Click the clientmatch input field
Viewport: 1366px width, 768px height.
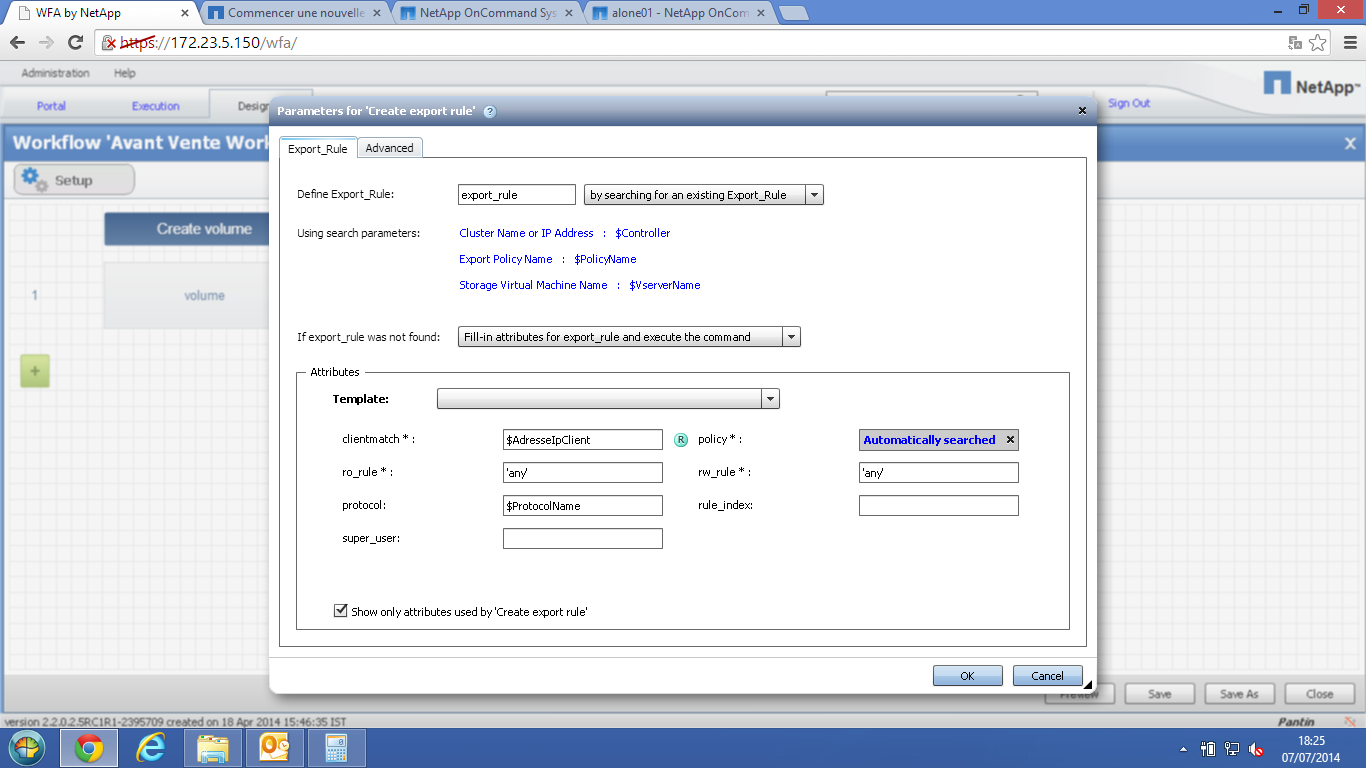[583, 440]
